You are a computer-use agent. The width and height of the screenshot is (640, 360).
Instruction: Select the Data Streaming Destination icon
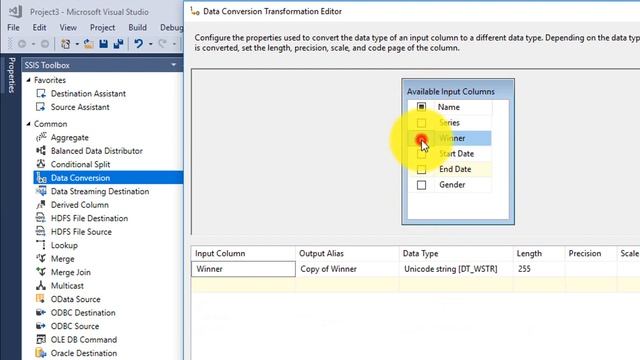click(41, 191)
